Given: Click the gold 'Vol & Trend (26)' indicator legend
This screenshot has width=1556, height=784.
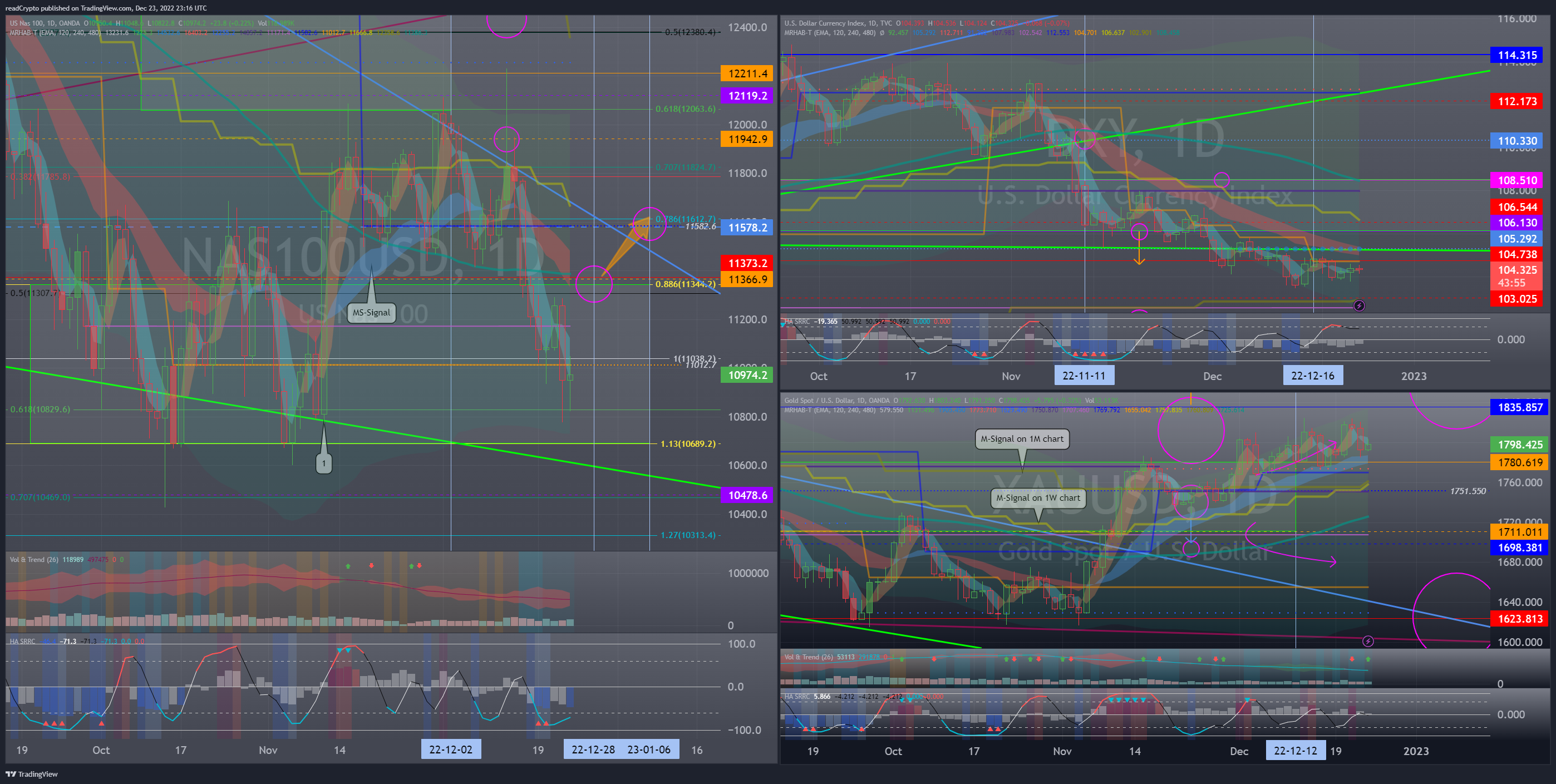Looking at the screenshot, I should click(x=809, y=657).
